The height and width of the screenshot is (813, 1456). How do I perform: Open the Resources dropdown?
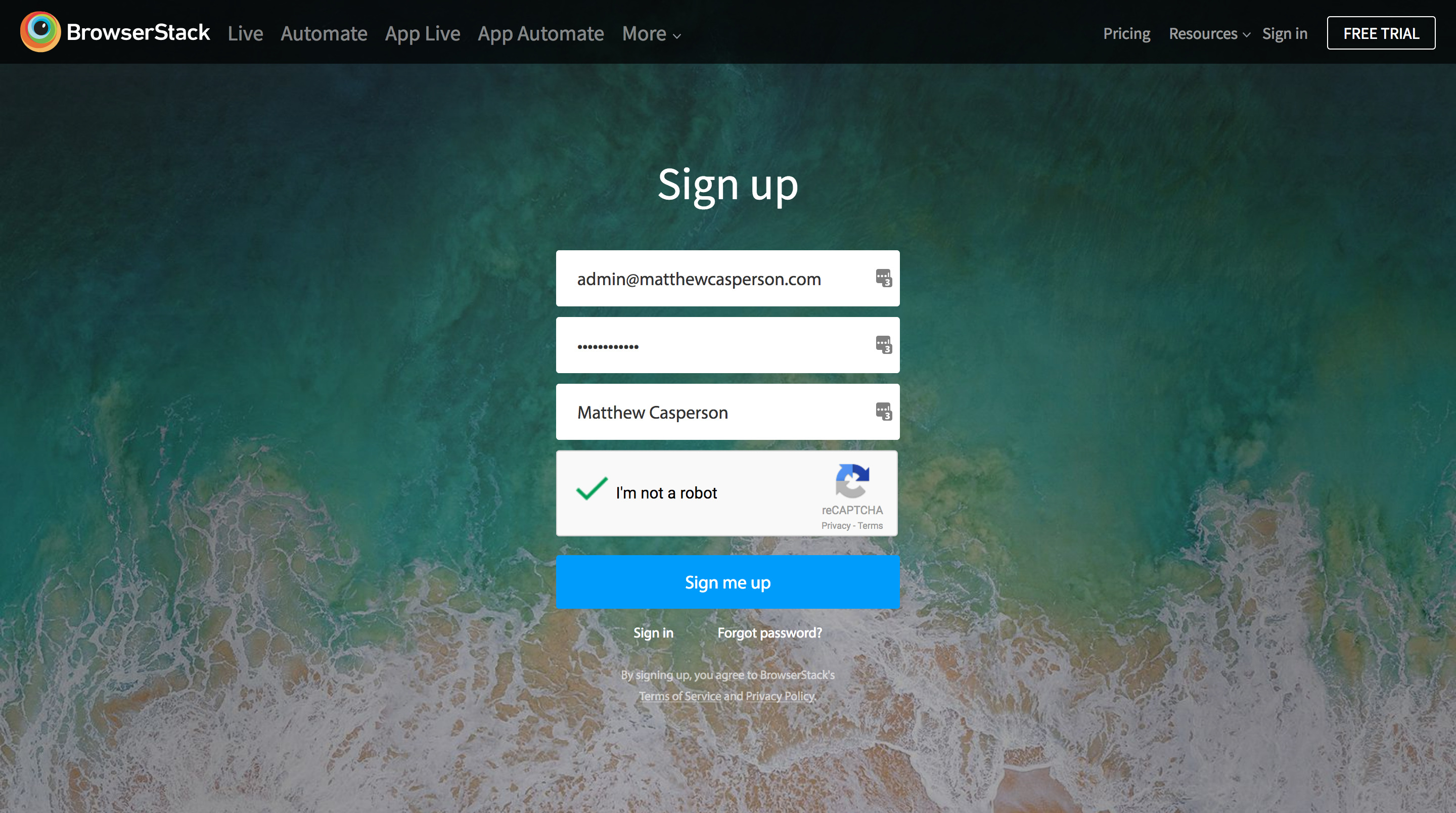click(1209, 34)
